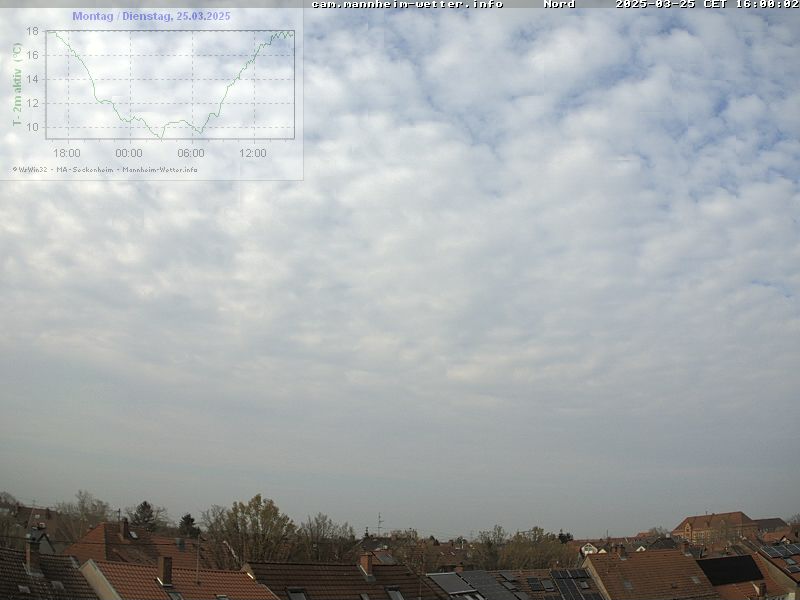Click the 06:00 time axis label
The image size is (800, 600).
[x=191, y=153]
